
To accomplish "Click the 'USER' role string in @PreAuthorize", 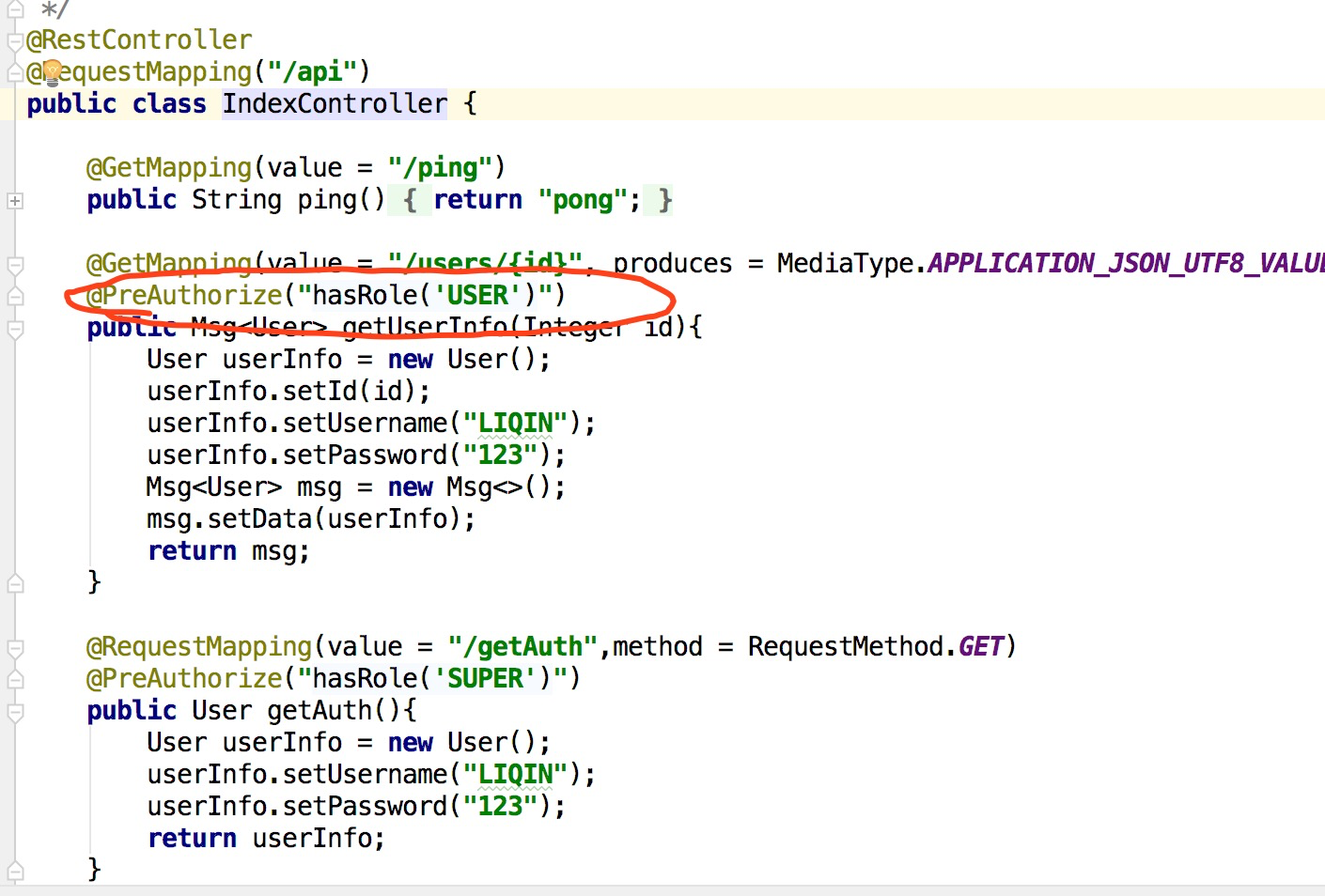I will tap(477, 295).
